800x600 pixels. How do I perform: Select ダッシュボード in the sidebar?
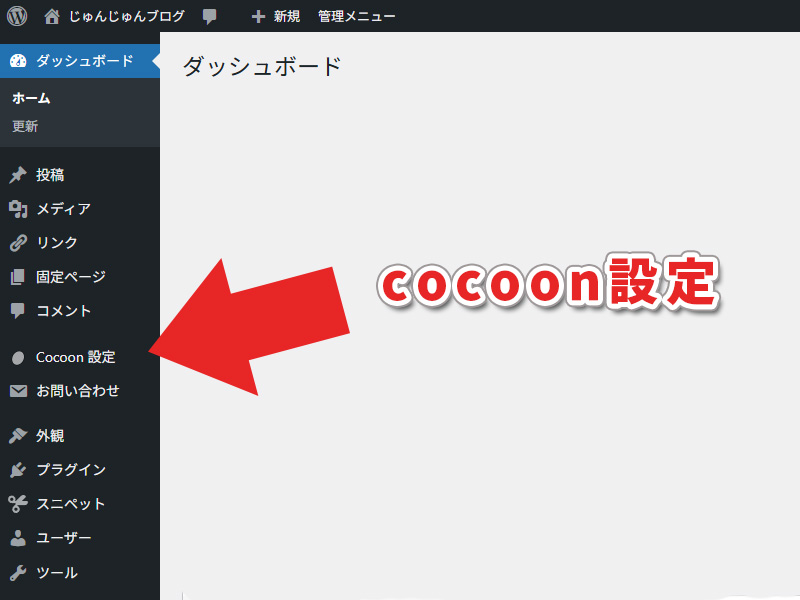pos(80,61)
